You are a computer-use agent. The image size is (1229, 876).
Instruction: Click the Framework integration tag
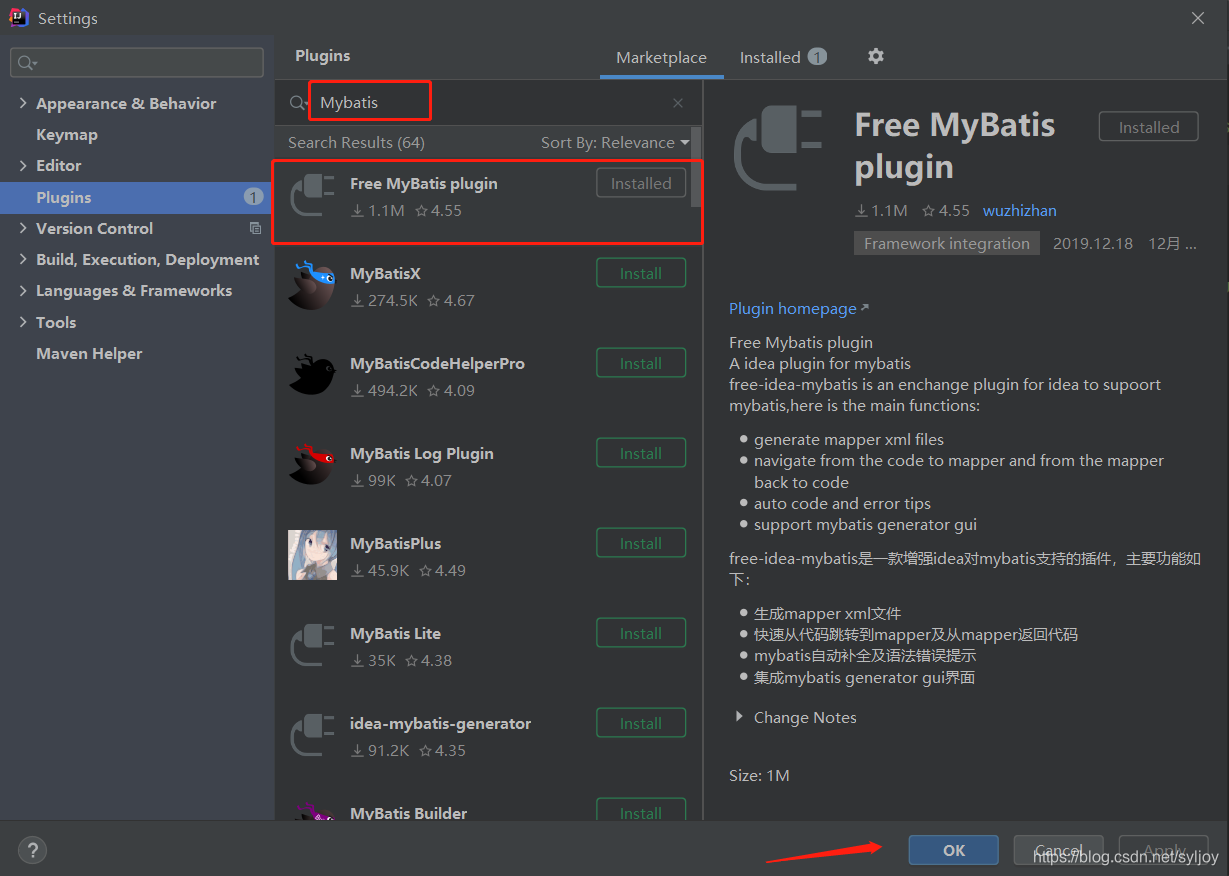click(946, 243)
